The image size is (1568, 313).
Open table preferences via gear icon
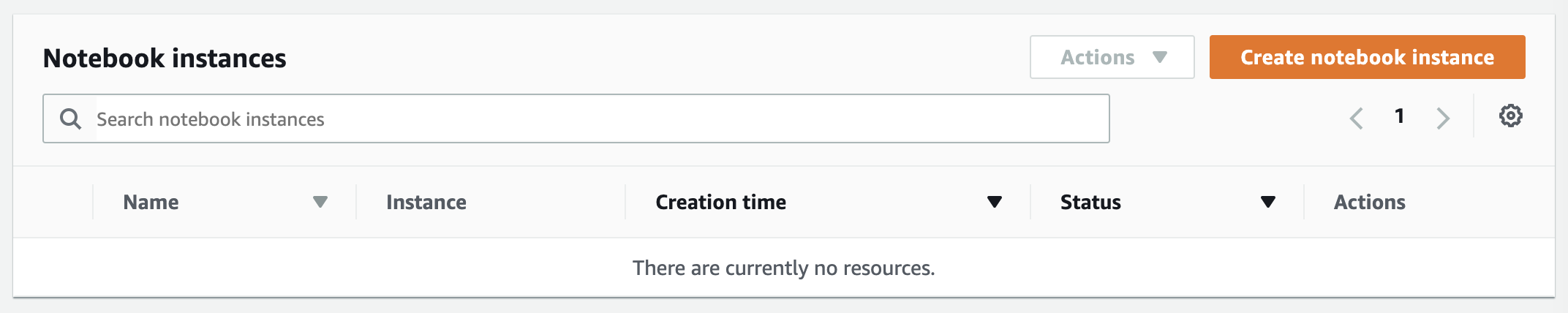1510,116
